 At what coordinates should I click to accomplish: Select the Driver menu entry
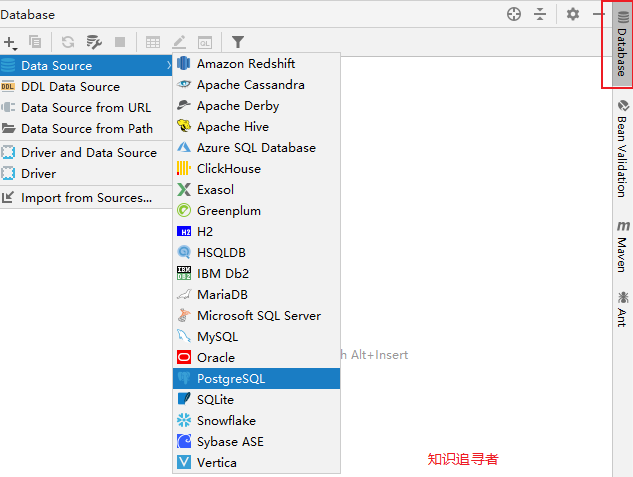tap(86, 174)
